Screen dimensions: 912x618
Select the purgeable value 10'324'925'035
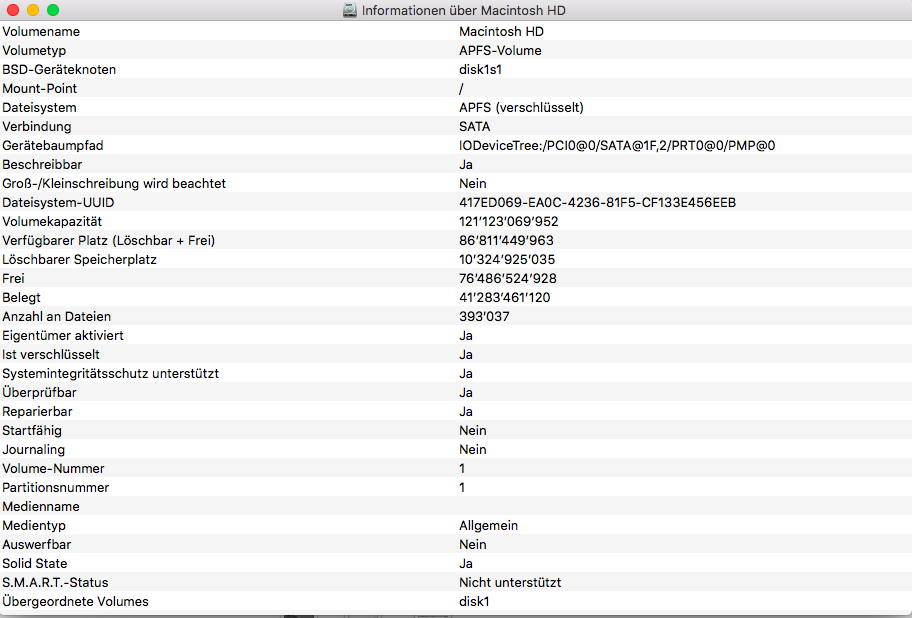507,259
